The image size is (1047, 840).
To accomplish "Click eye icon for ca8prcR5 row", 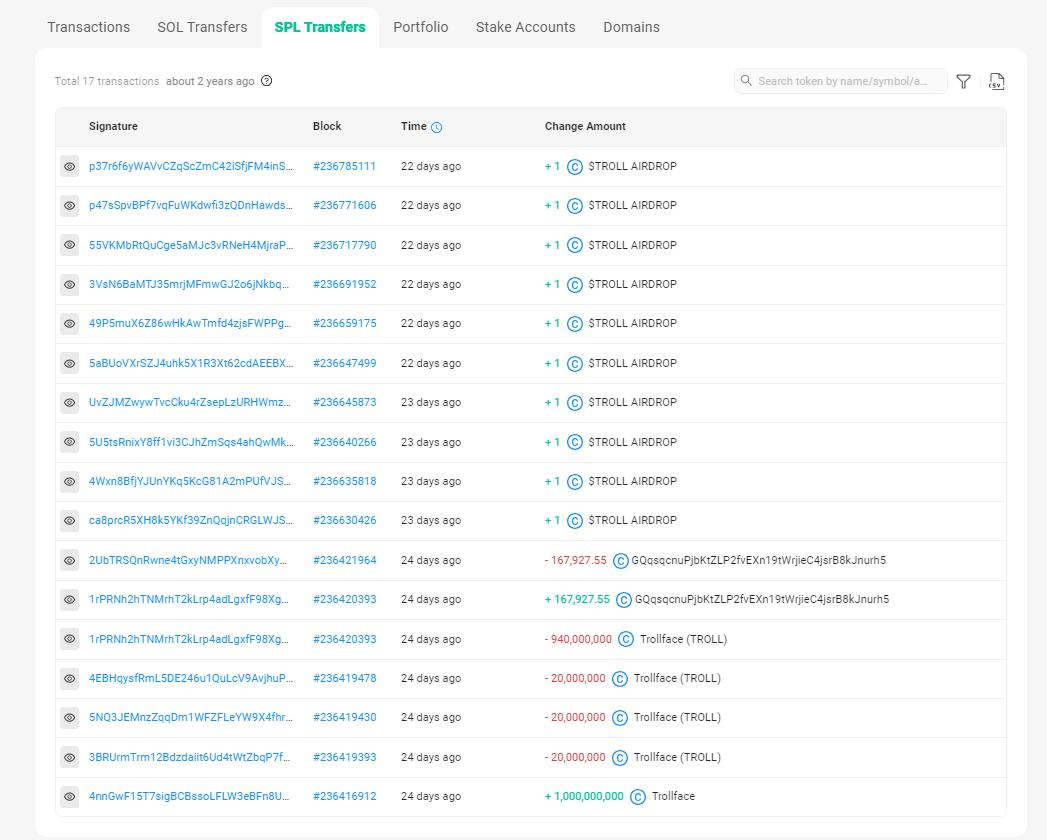I will tap(69, 520).
